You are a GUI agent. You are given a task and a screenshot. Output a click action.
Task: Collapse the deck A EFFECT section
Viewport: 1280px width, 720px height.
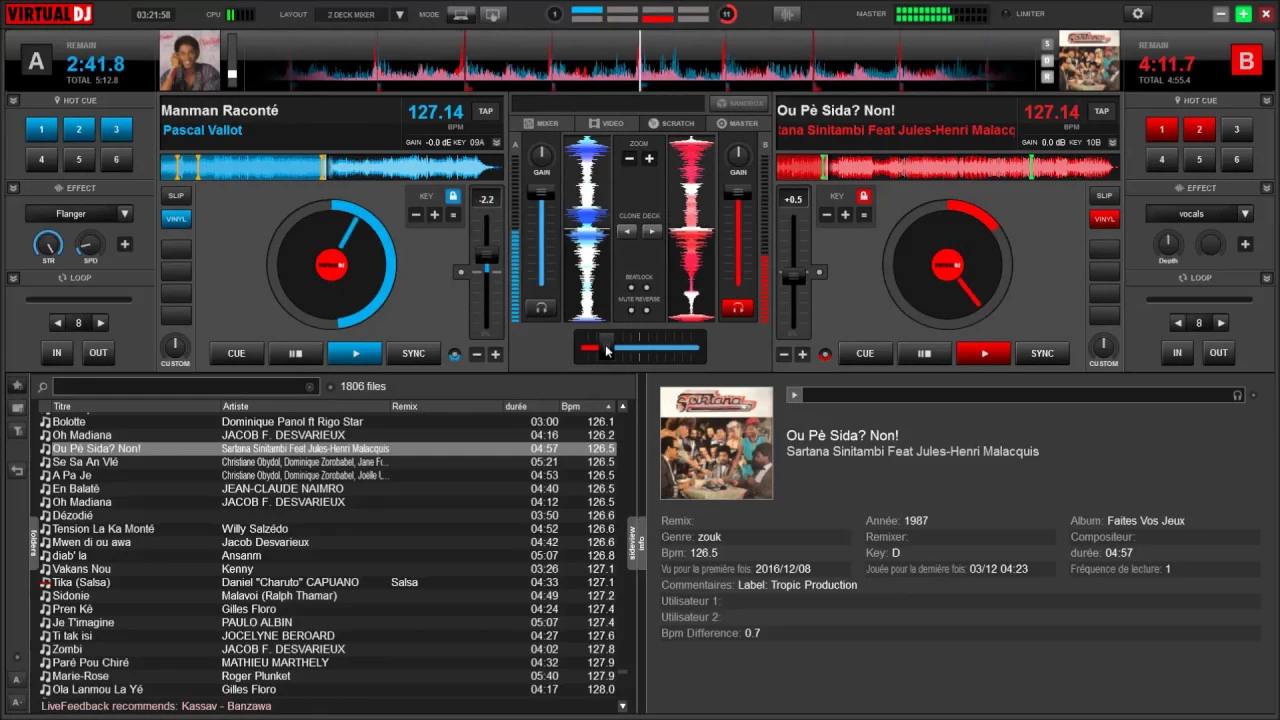[14, 187]
